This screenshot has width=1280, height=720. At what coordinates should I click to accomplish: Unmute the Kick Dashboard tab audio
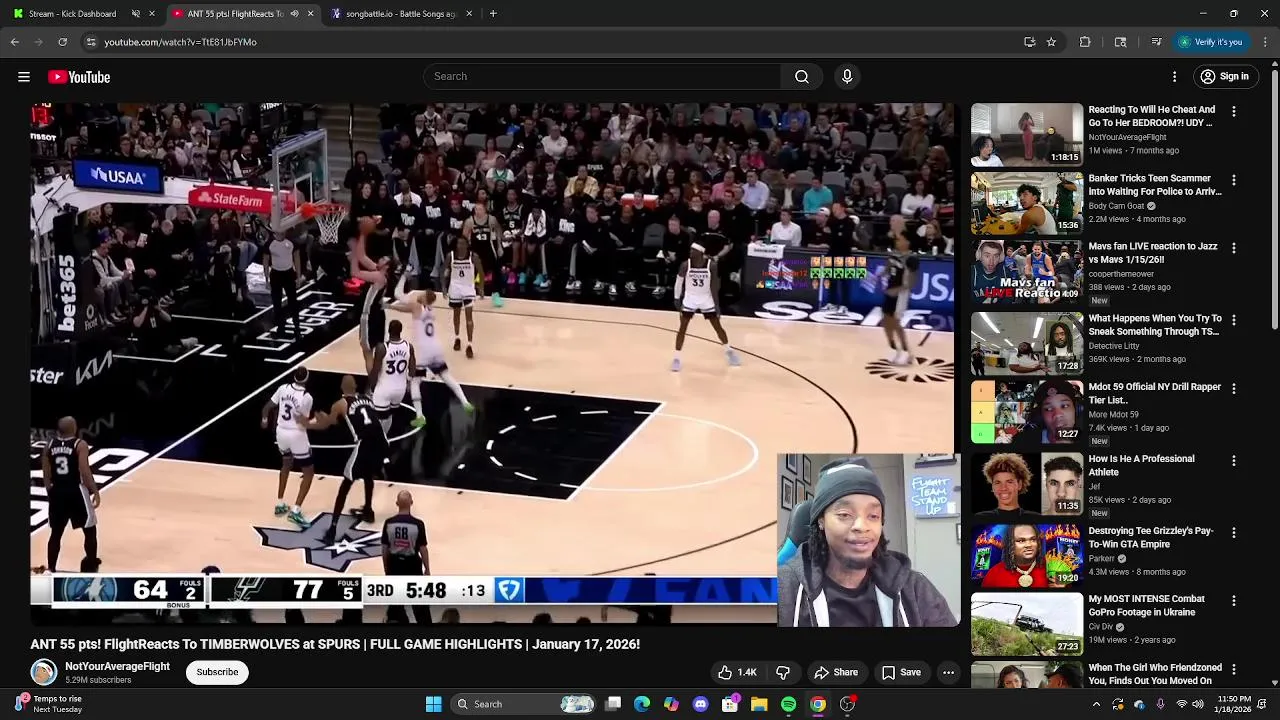[135, 14]
